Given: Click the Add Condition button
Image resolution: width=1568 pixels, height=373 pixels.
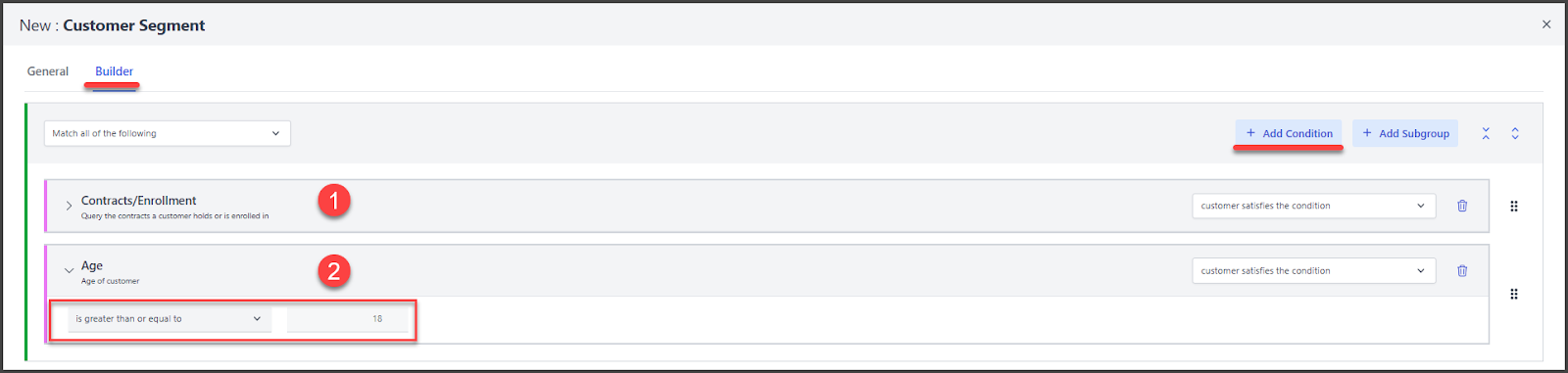Looking at the screenshot, I should click(1289, 133).
